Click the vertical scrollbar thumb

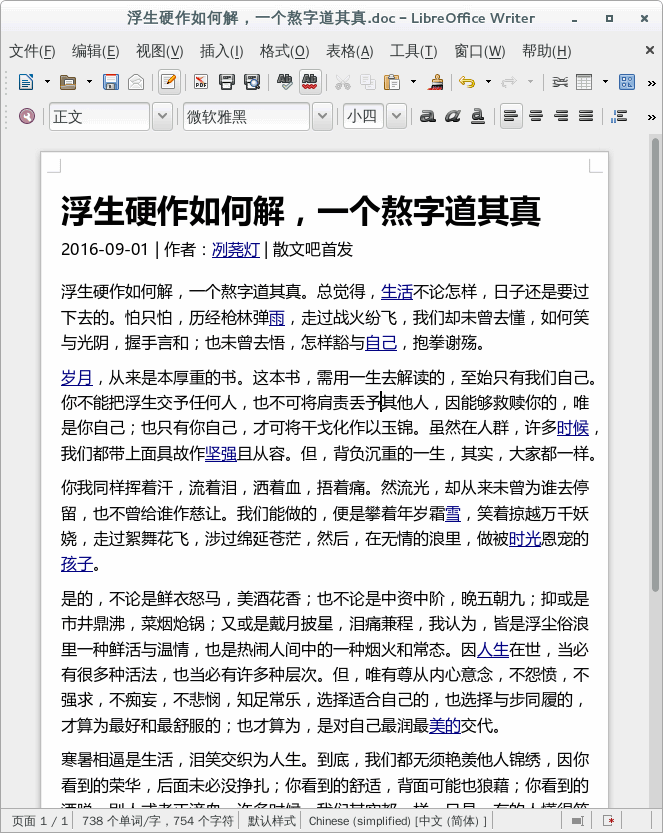[656, 364]
